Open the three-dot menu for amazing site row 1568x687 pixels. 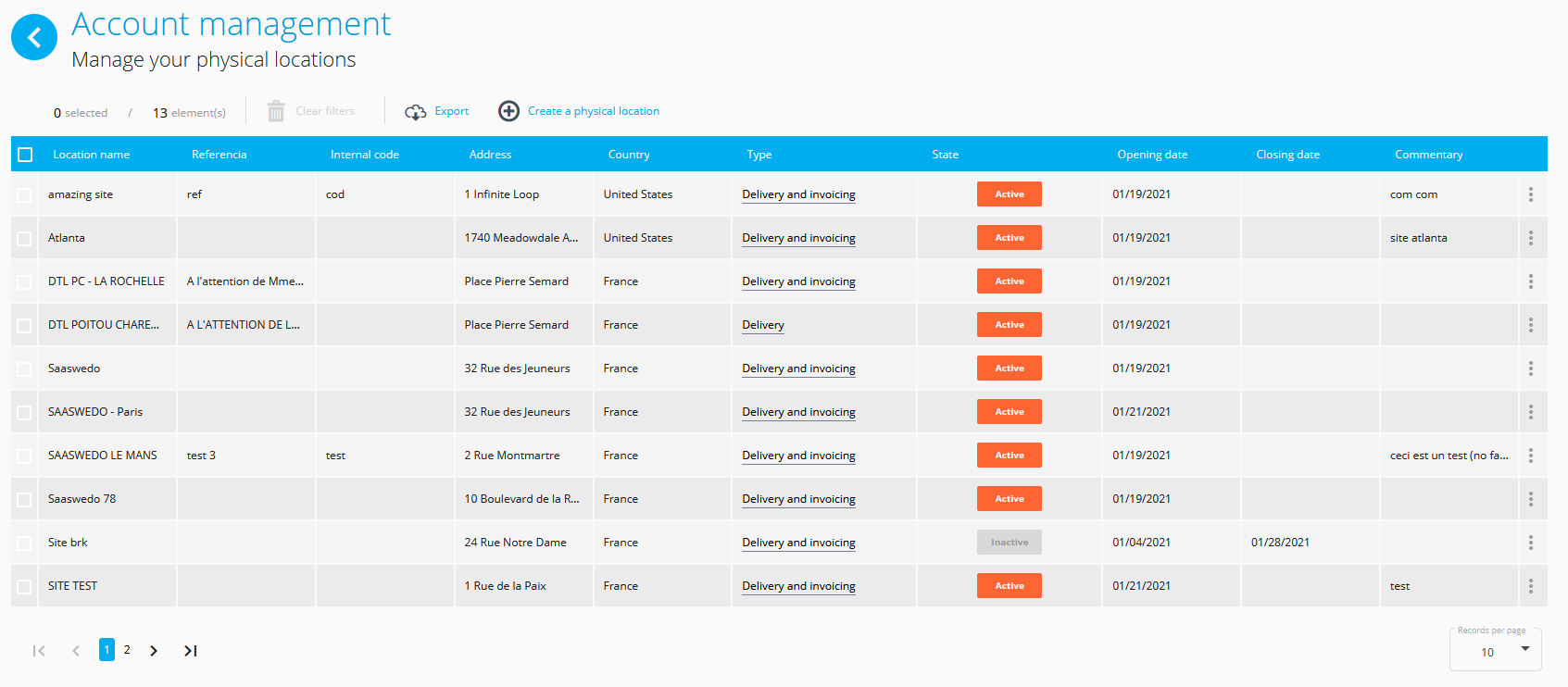[1530, 194]
